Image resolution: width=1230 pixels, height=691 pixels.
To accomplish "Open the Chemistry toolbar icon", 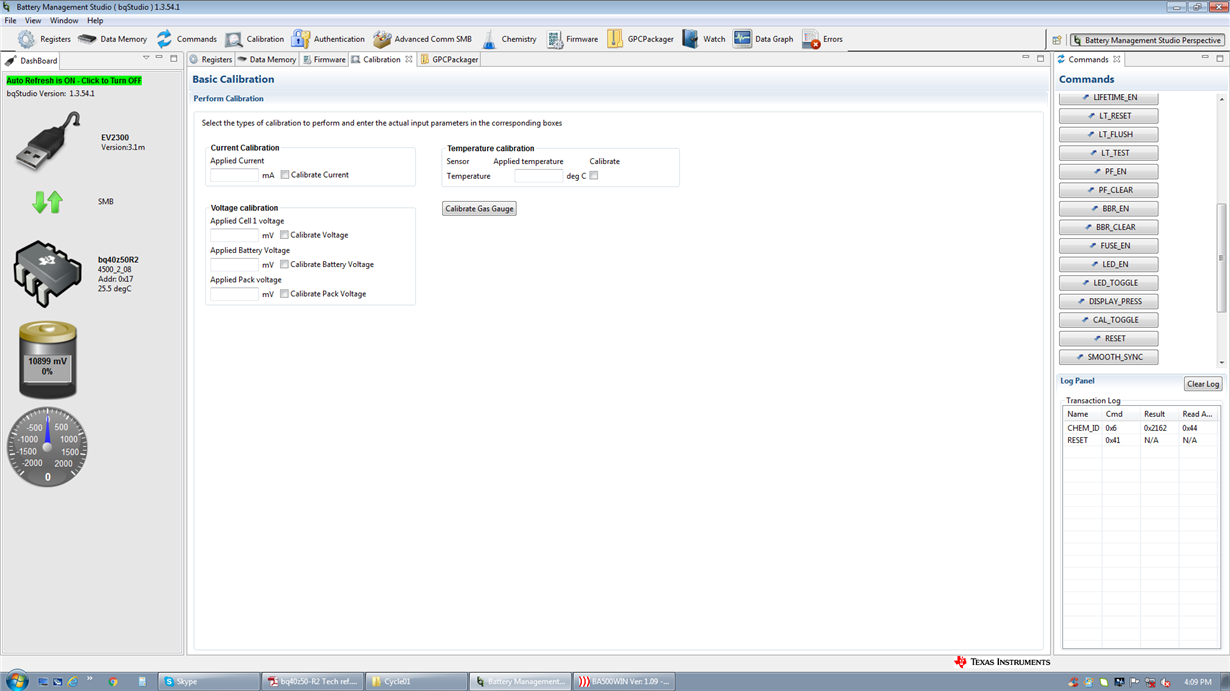I will coord(488,39).
